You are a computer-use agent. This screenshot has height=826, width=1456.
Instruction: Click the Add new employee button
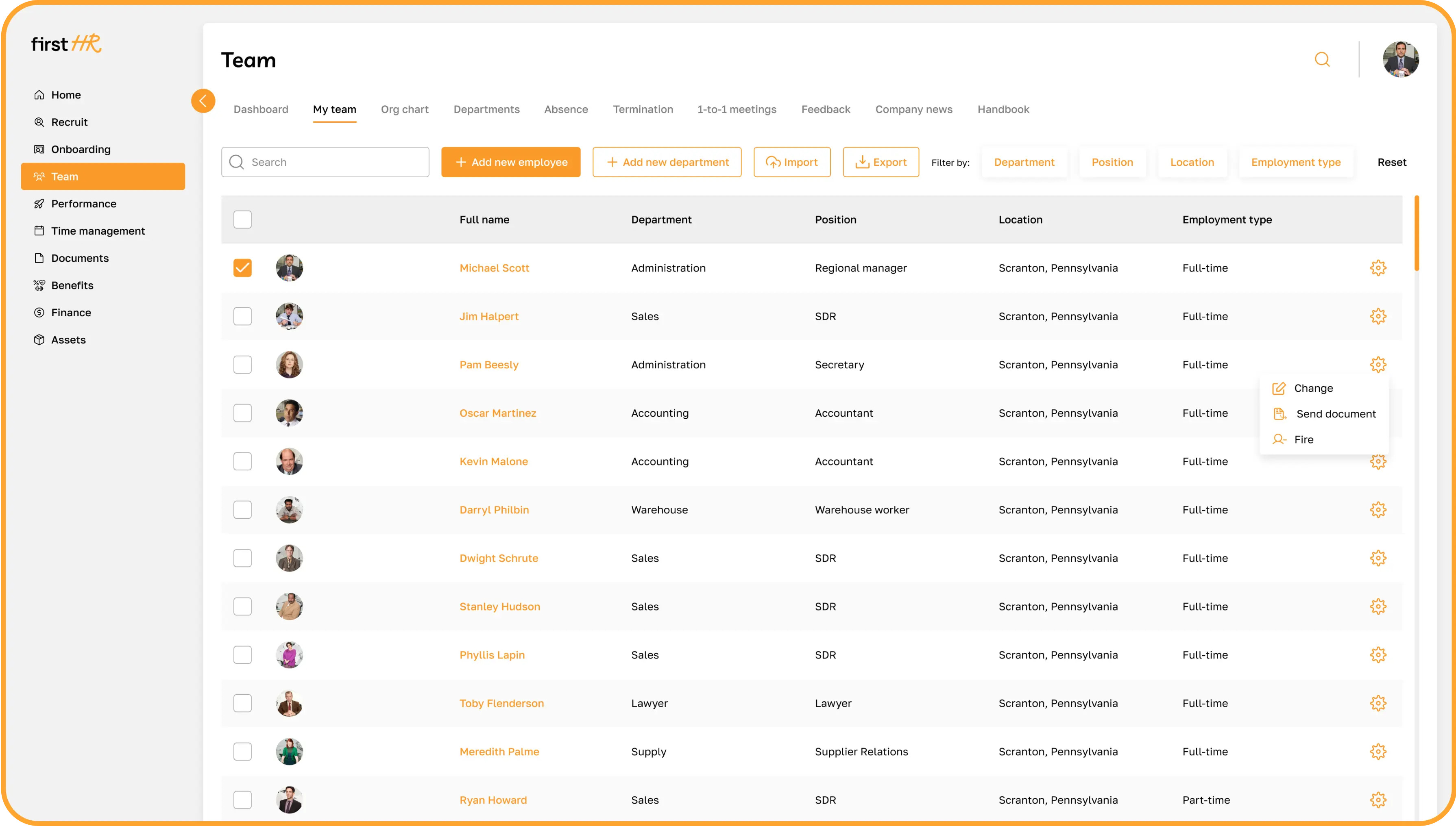point(511,162)
